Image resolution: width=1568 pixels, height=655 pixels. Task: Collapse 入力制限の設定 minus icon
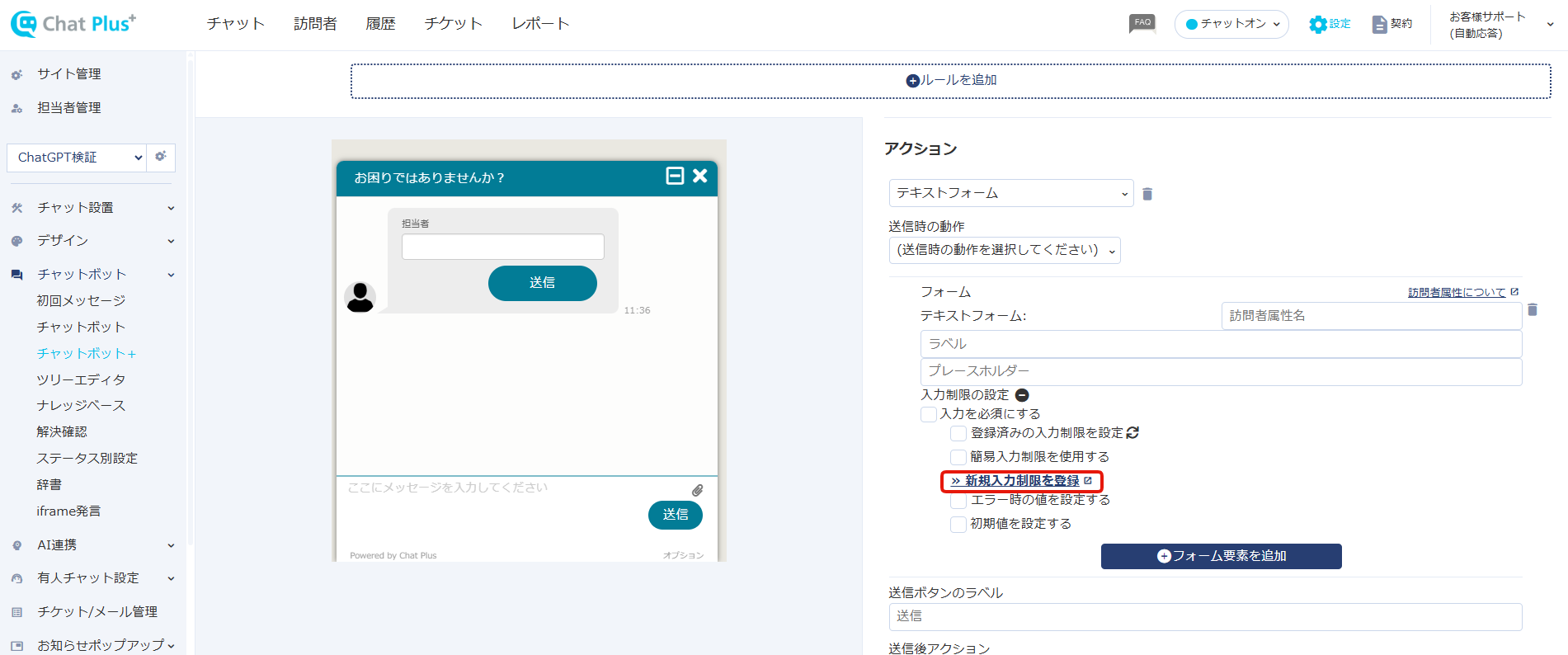pyautogui.click(x=1022, y=395)
